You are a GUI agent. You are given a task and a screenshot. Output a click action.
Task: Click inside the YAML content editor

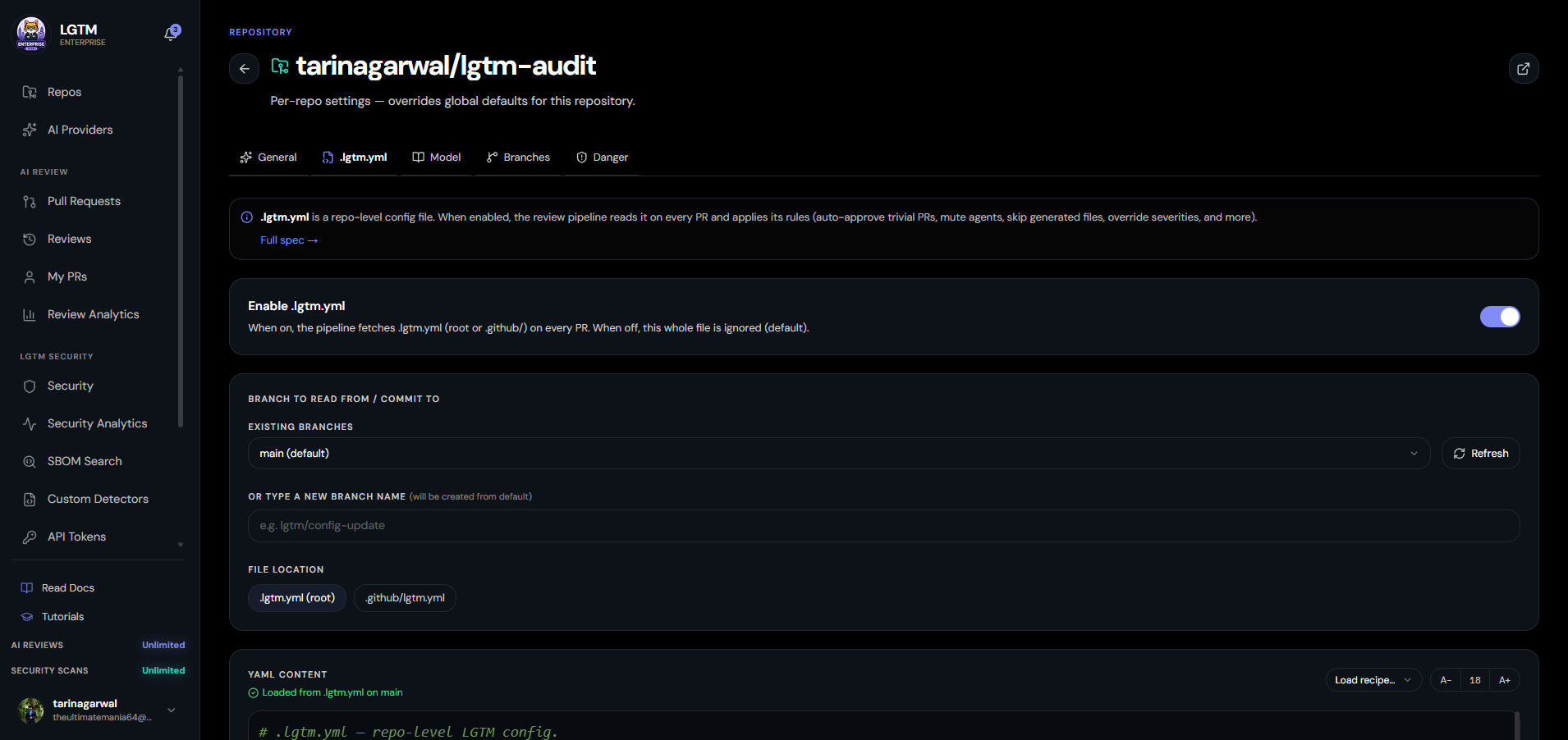883,727
